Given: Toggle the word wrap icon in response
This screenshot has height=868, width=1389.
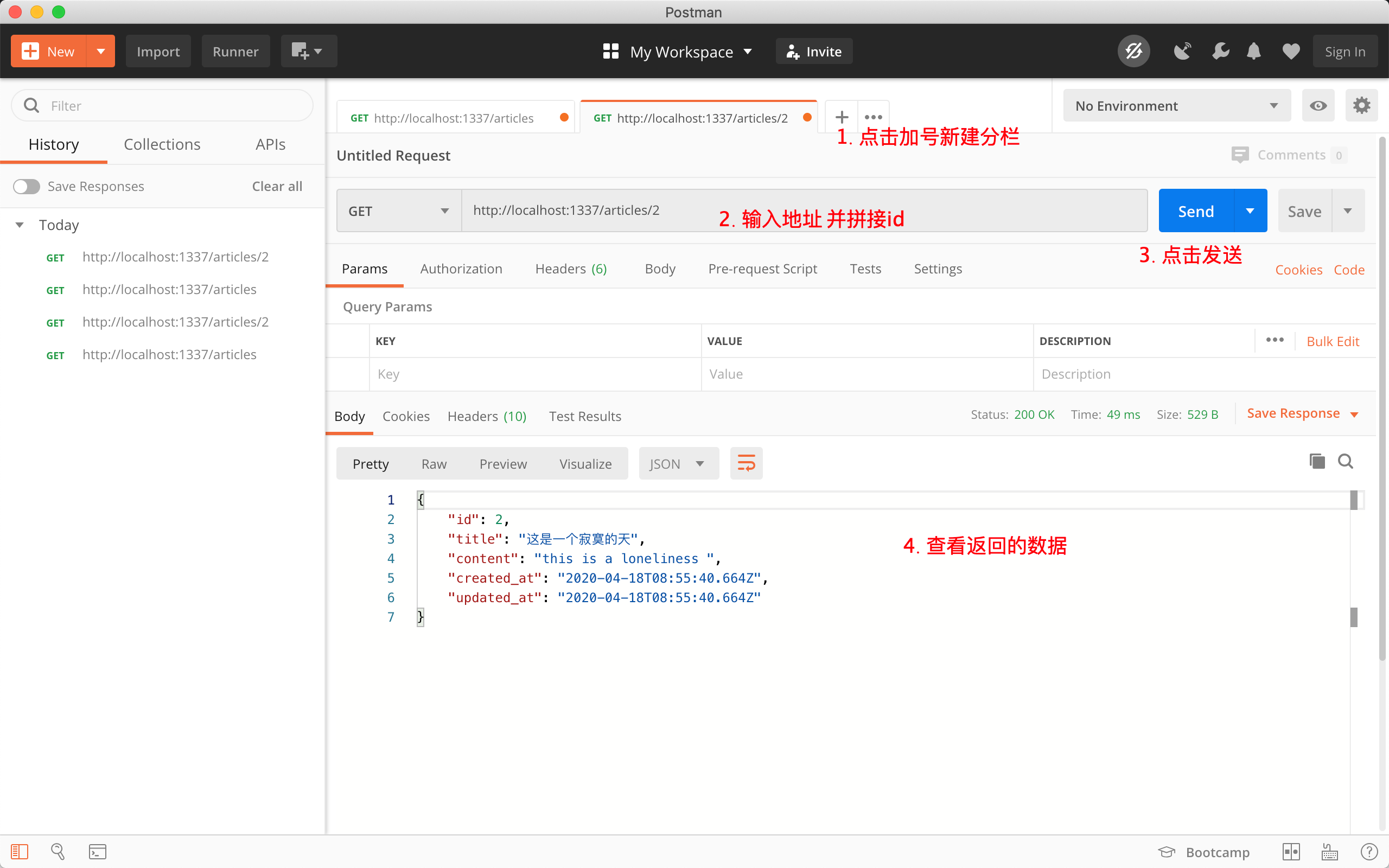Looking at the screenshot, I should (746, 463).
